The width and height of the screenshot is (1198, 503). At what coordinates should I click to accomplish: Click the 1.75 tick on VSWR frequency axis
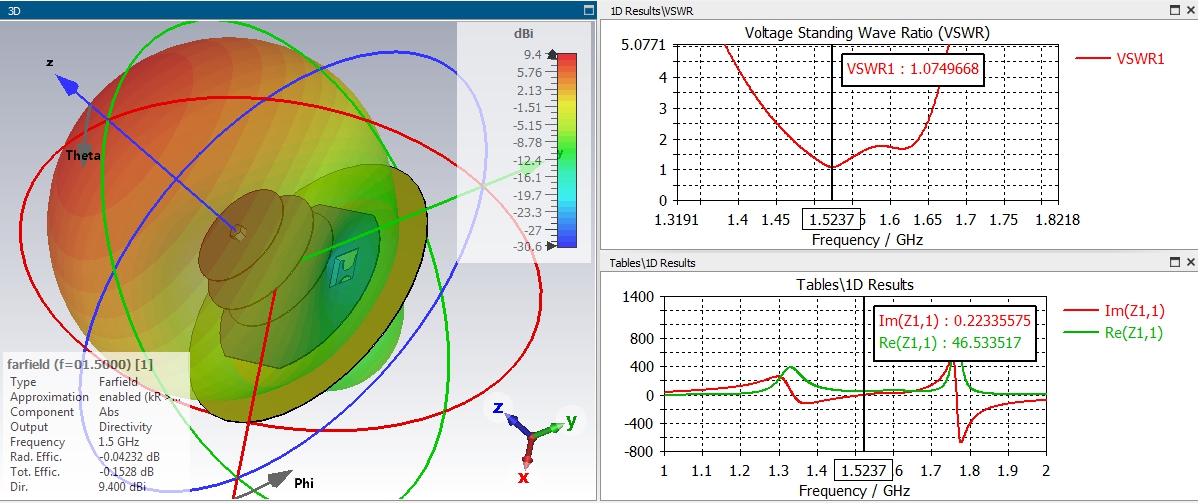pyautogui.click(x=1003, y=220)
